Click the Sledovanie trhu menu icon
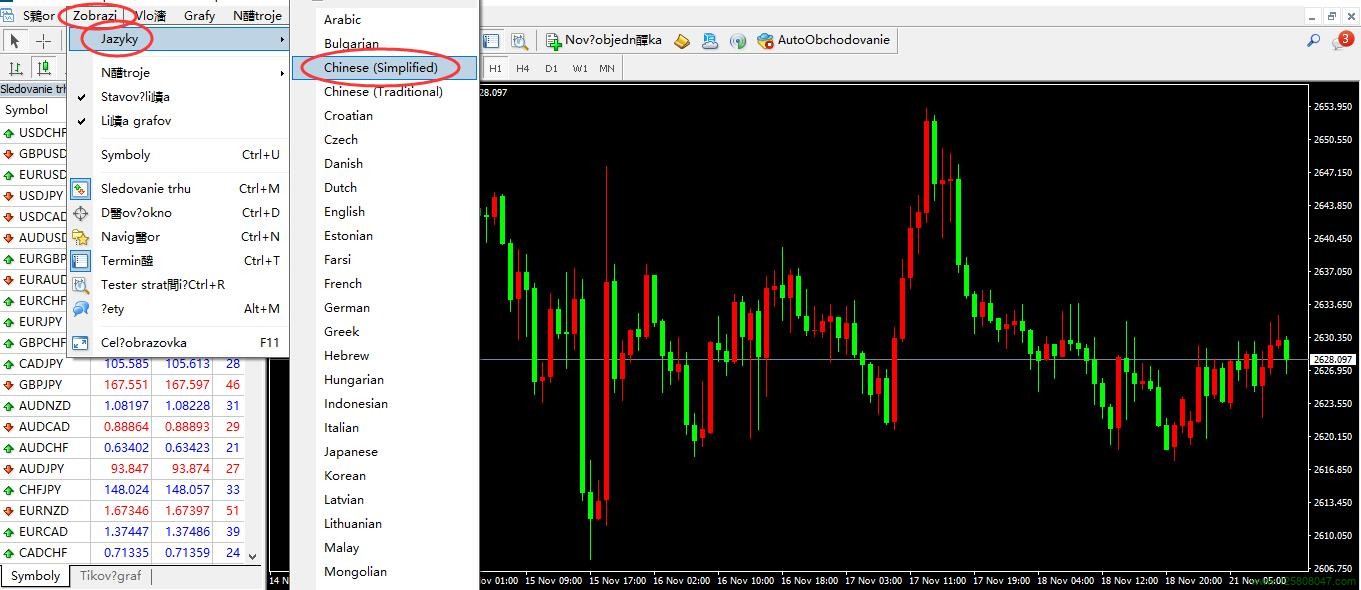This screenshot has height=590, width=1361. click(x=81, y=189)
